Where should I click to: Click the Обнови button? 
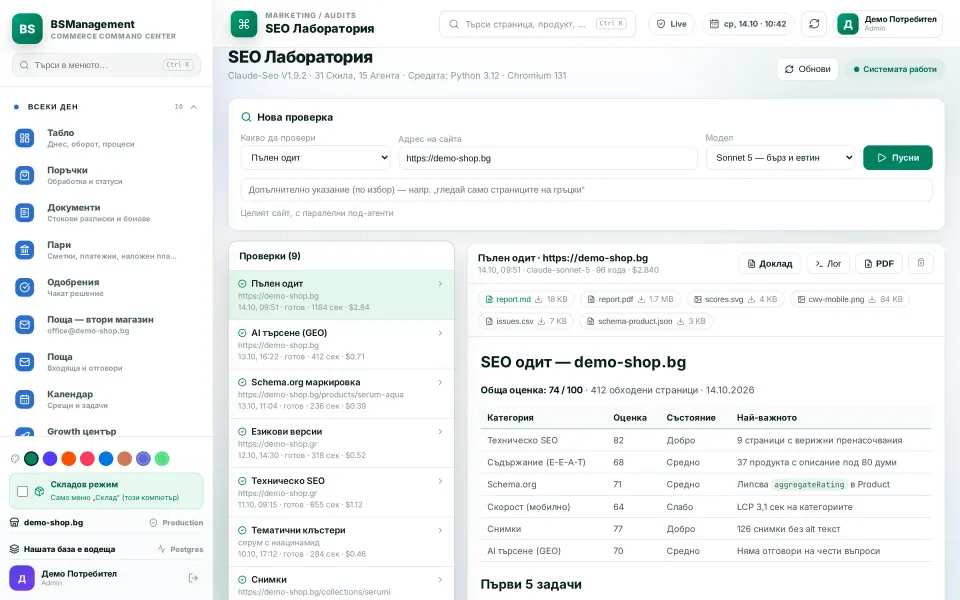point(808,69)
